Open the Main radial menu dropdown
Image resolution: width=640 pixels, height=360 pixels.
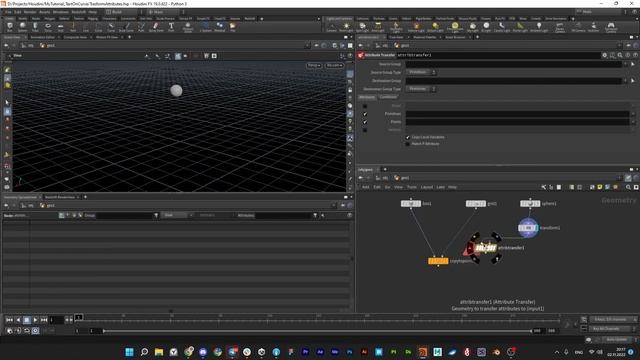[165, 12]
